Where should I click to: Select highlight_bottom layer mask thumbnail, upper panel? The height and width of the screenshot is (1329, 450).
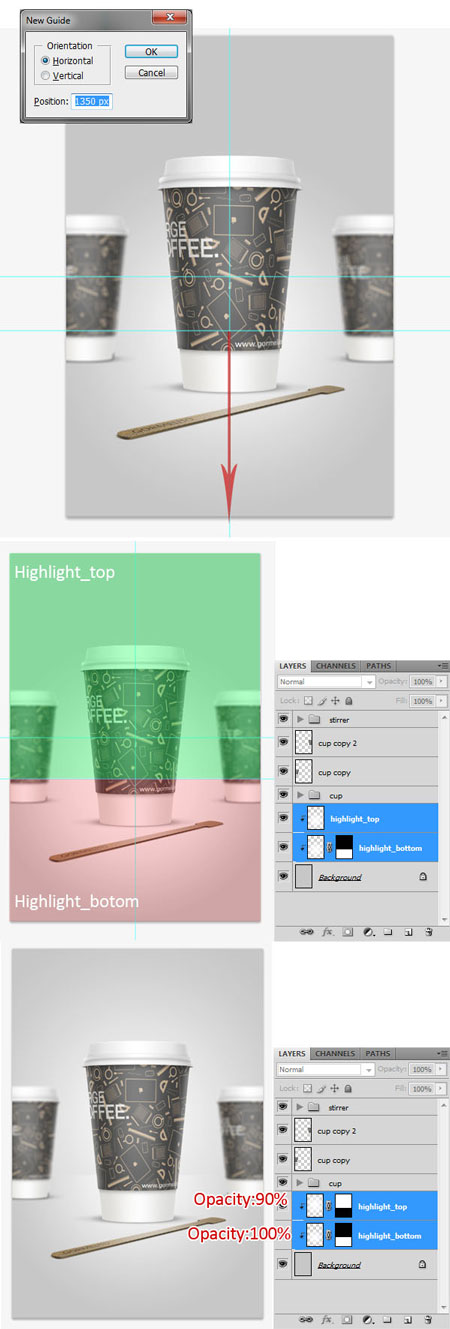point(344,847)
